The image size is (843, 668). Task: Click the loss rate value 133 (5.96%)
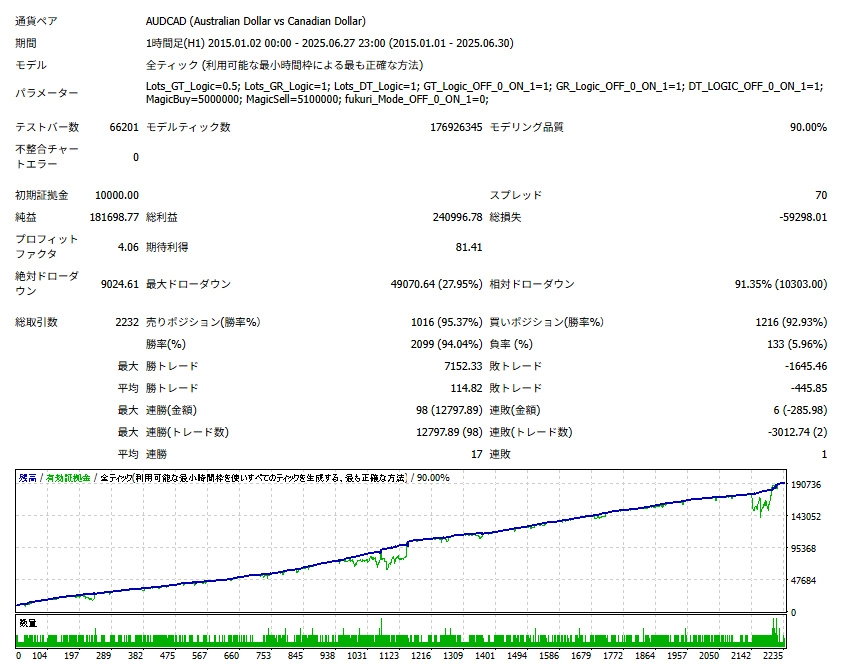click(797, 344)
